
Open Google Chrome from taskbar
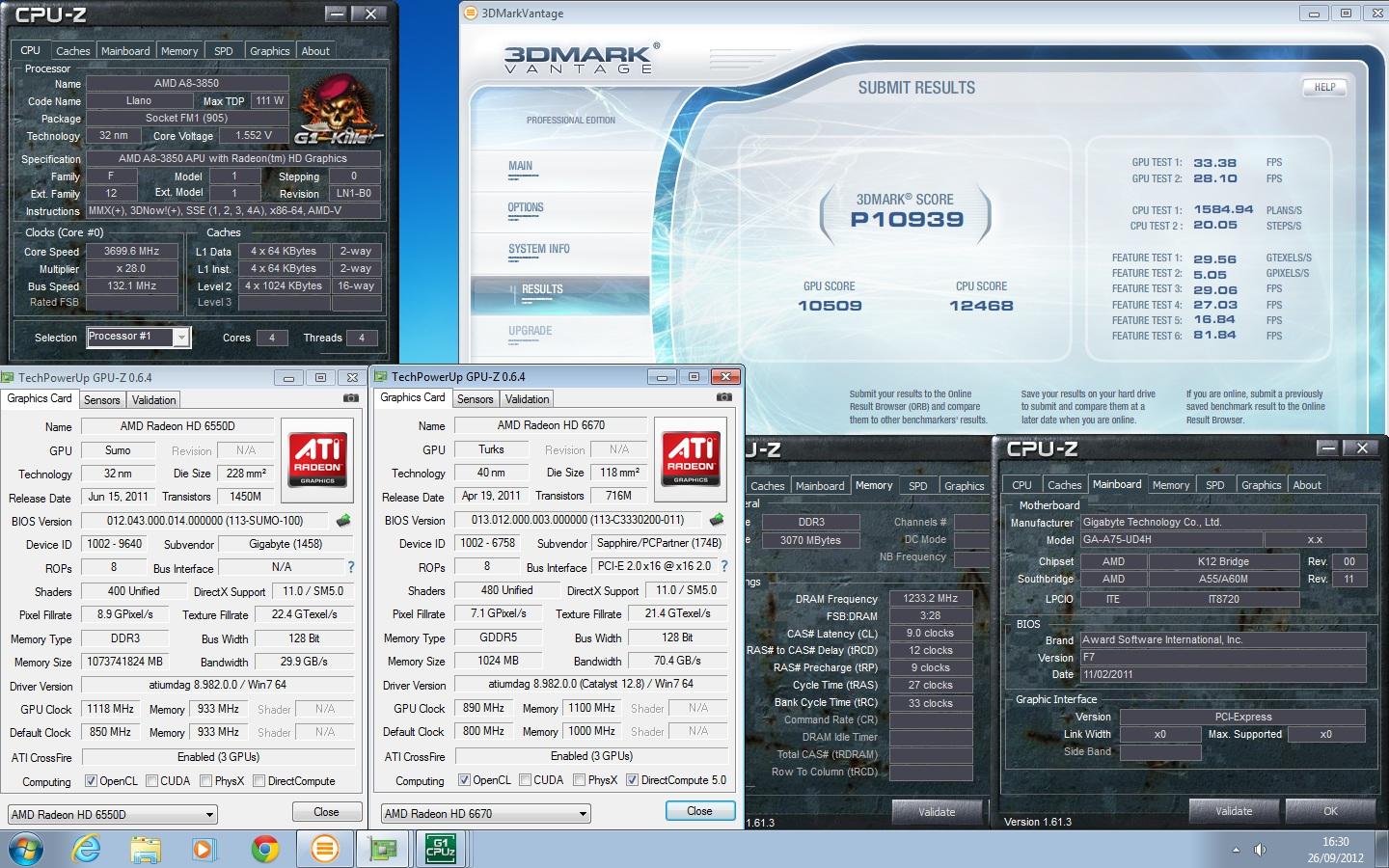tap(264, 850)
